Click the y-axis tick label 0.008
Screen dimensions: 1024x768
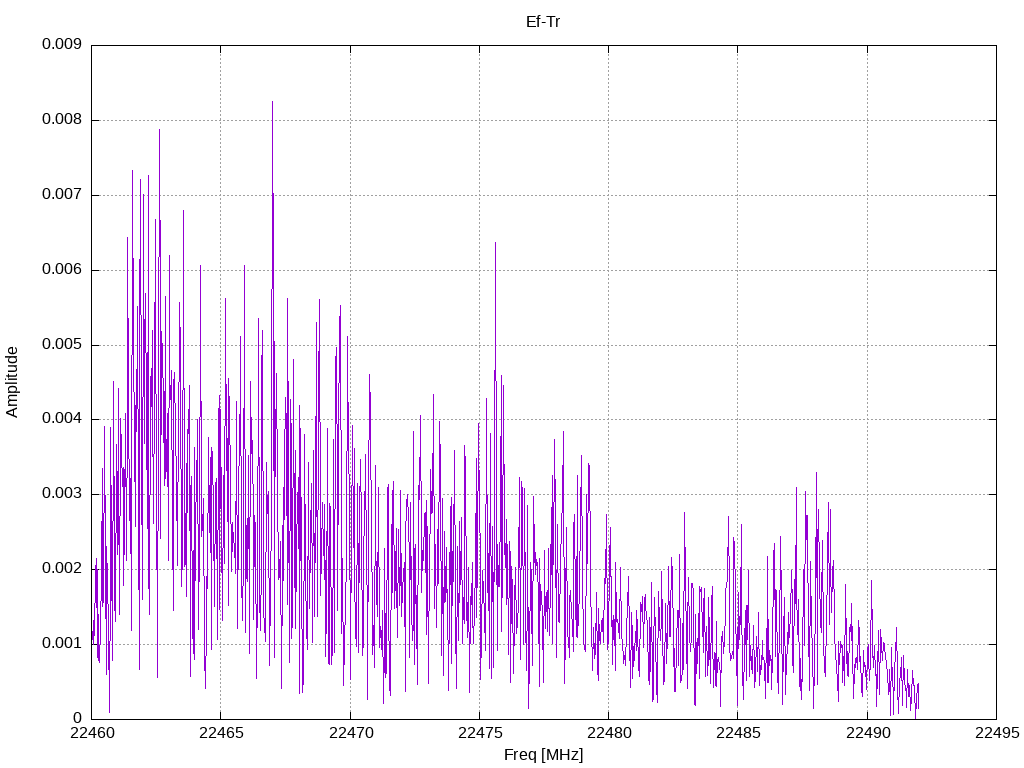(x=62, y=120)
